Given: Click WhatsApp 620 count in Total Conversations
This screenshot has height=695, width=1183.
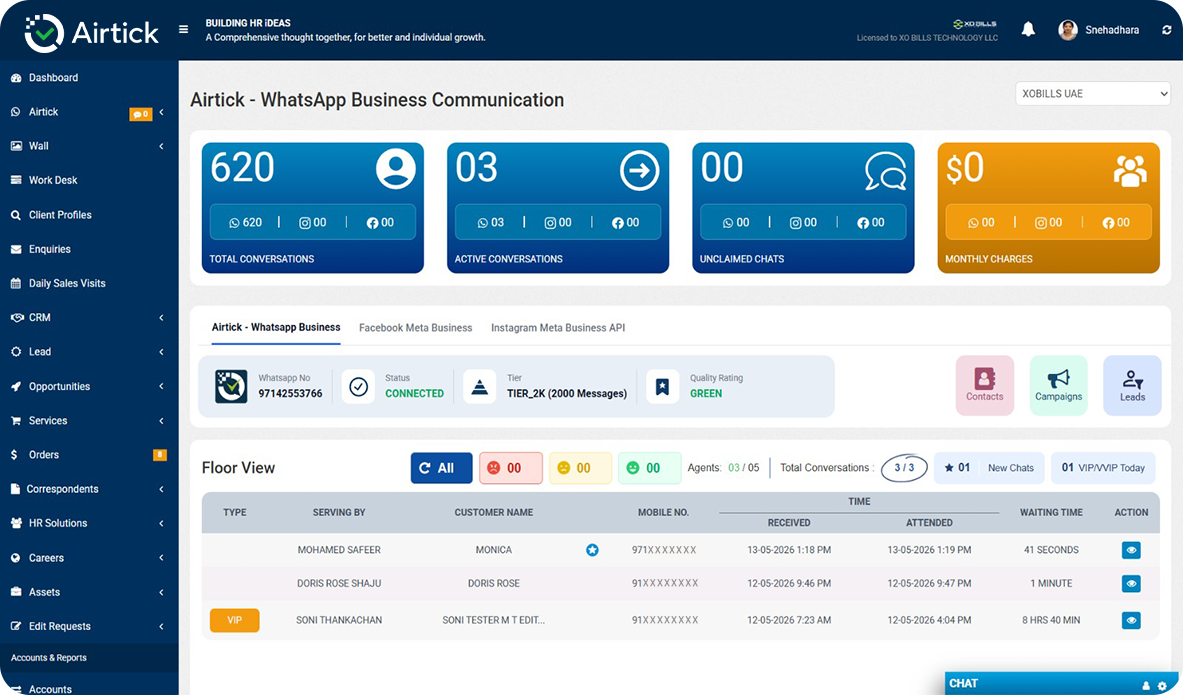Looking at the screenshot, I should pos(246,223).
